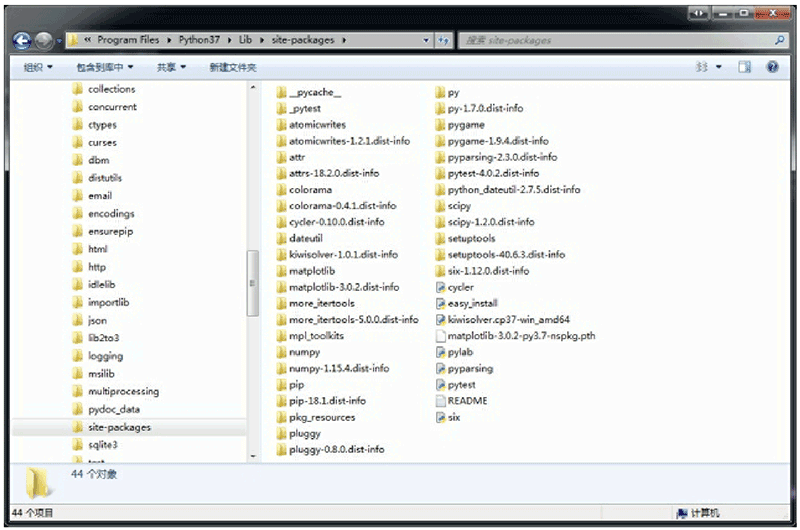Select pyparsing file name
The image size is (800, 530).
[470, 368]
